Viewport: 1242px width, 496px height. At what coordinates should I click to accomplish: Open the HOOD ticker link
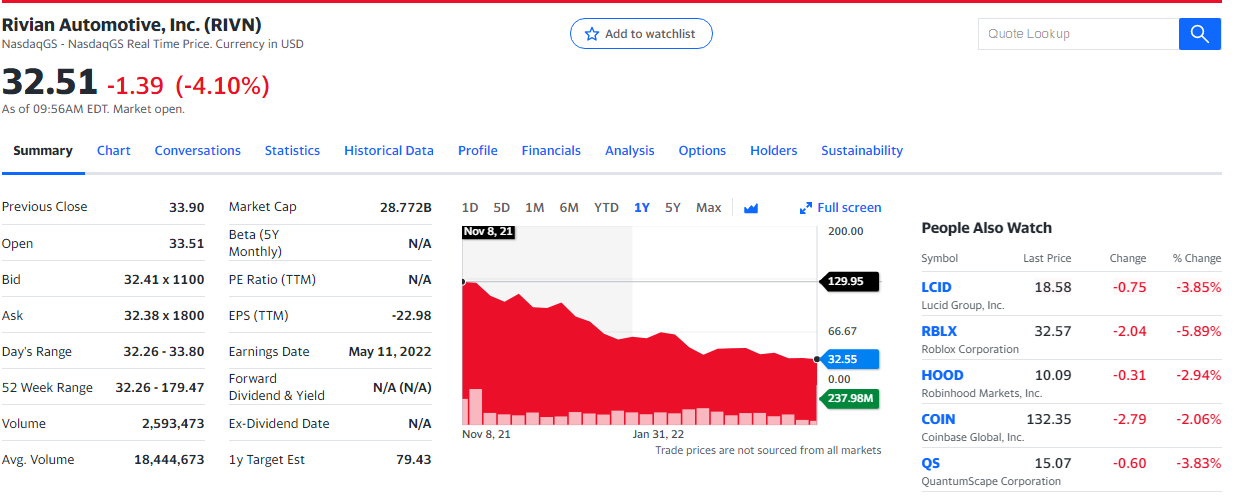(943, 375)
